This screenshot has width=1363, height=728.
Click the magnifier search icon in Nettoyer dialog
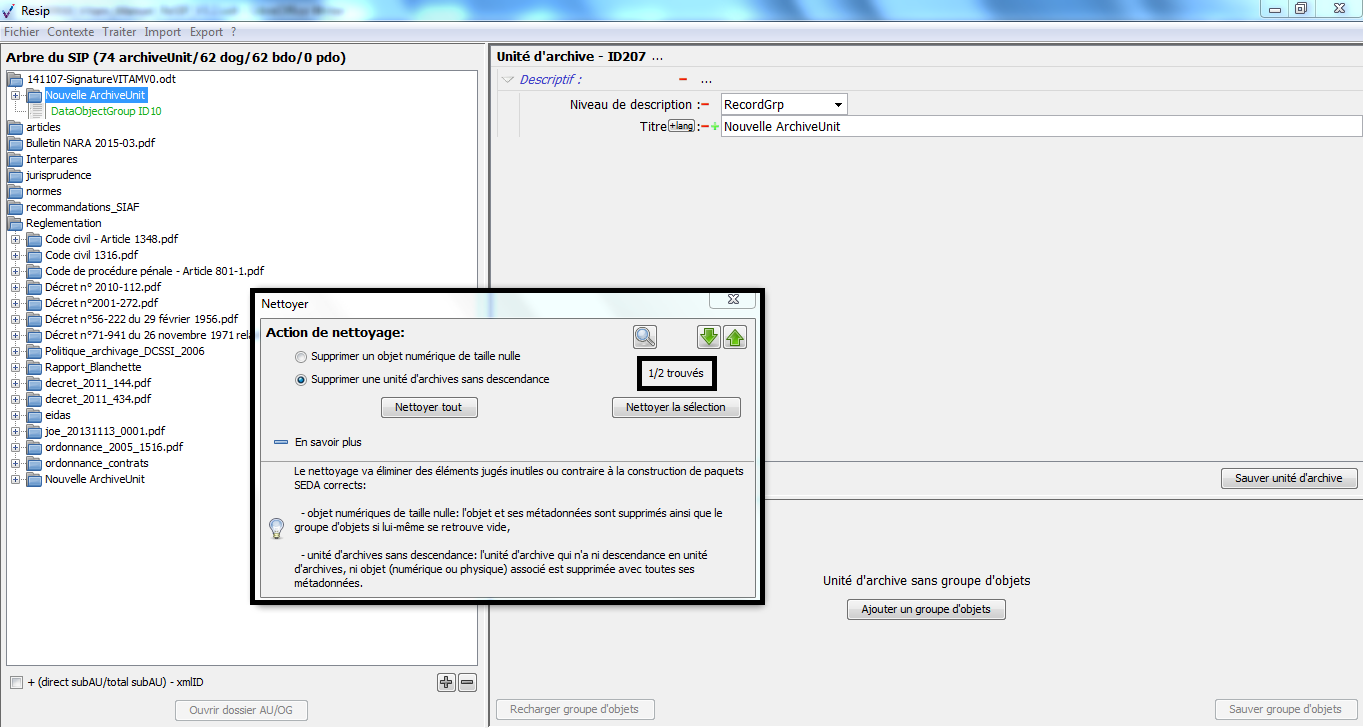click(x=645, y=337)
